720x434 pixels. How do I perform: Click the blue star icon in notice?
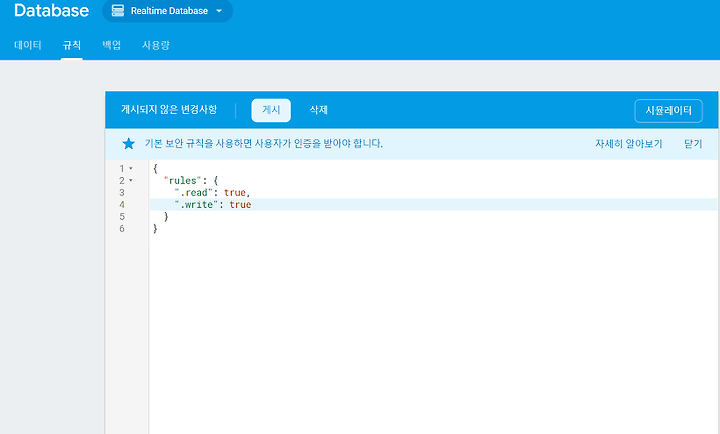click(129, 144)
